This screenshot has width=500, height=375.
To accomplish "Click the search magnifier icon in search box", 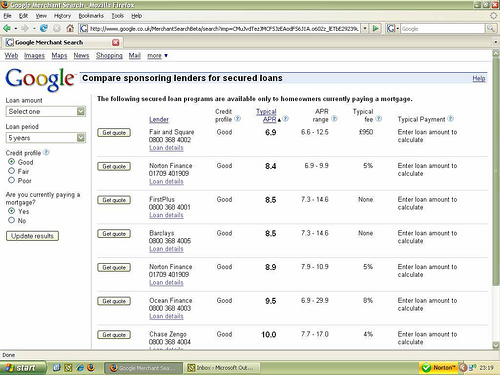I will click(490, 28).
